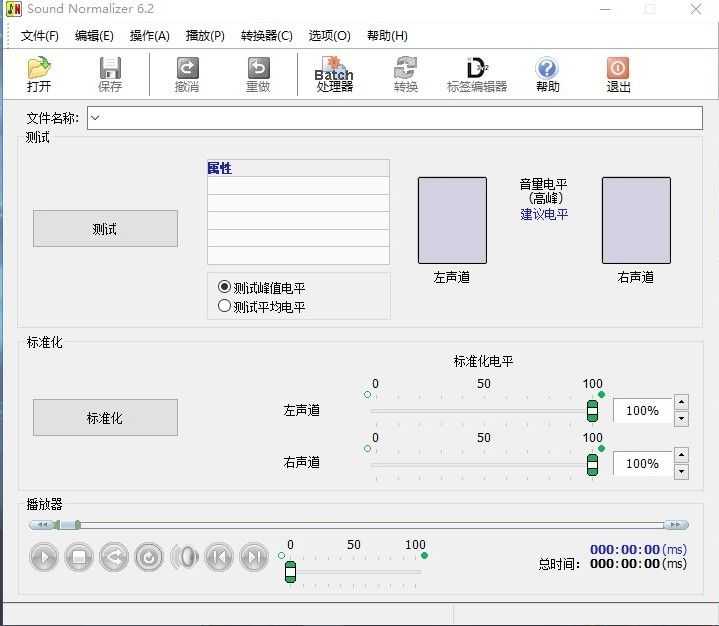Increase 左声道 level with the up spinner
The width and height of the screenshot is (719, 626).
coord(681,402)
